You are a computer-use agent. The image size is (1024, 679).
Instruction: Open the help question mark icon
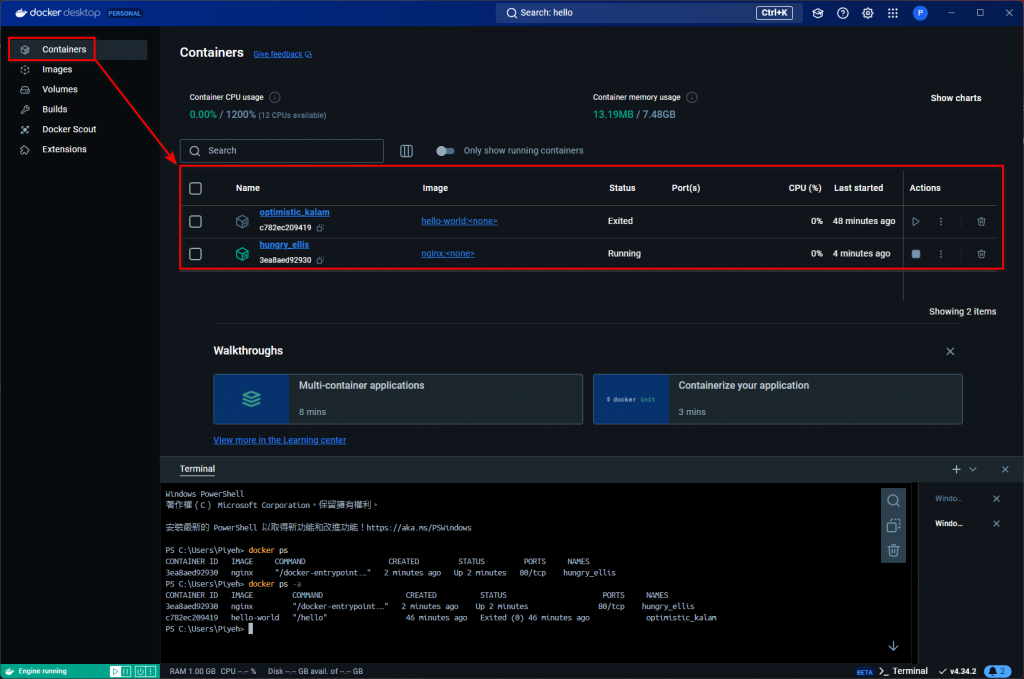tap(842, 13)
